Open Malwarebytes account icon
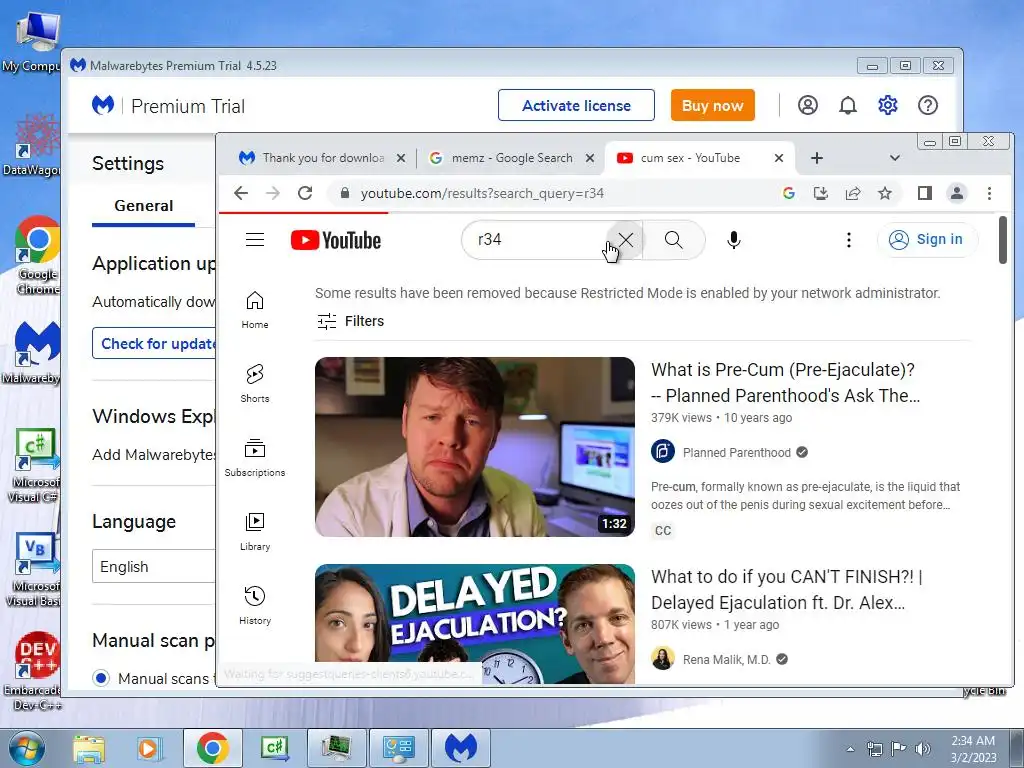 (x=808, y=105)
